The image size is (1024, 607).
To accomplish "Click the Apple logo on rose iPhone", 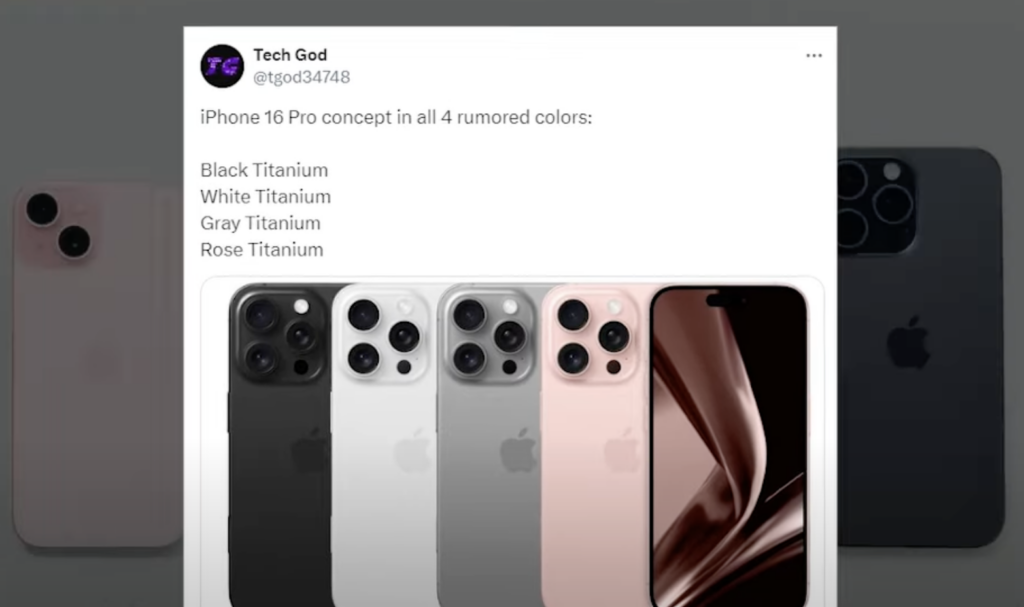I will click(622, 450).
